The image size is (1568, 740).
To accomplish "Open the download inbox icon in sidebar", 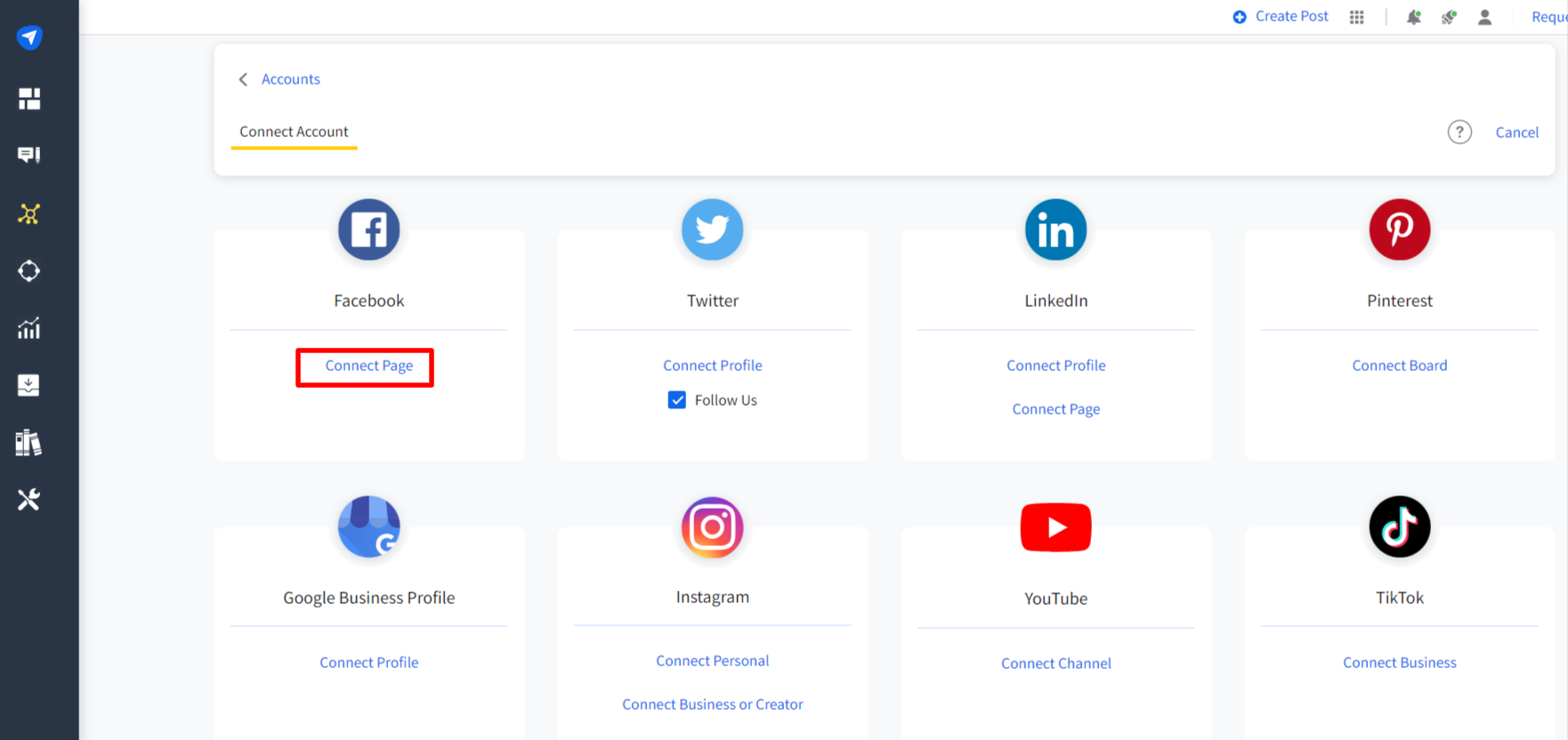I will 29,385.
